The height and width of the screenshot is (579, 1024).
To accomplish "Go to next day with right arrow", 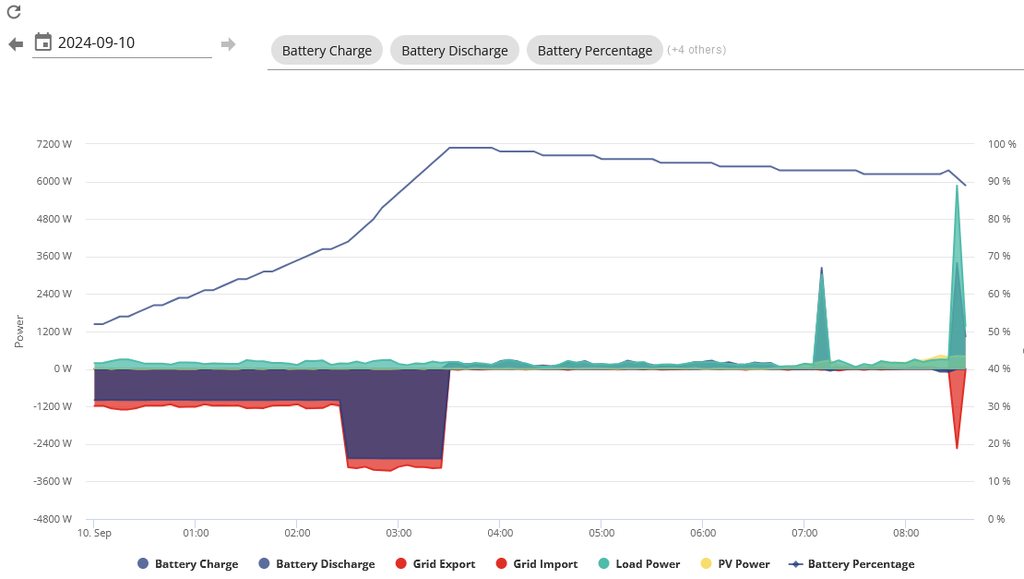I will 228,44.
